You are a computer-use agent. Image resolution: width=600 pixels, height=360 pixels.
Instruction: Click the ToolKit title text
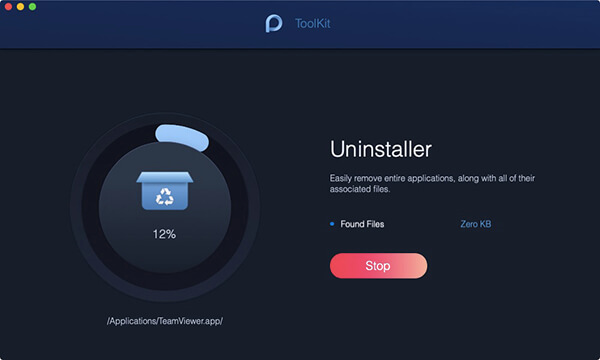coord(313,23)
